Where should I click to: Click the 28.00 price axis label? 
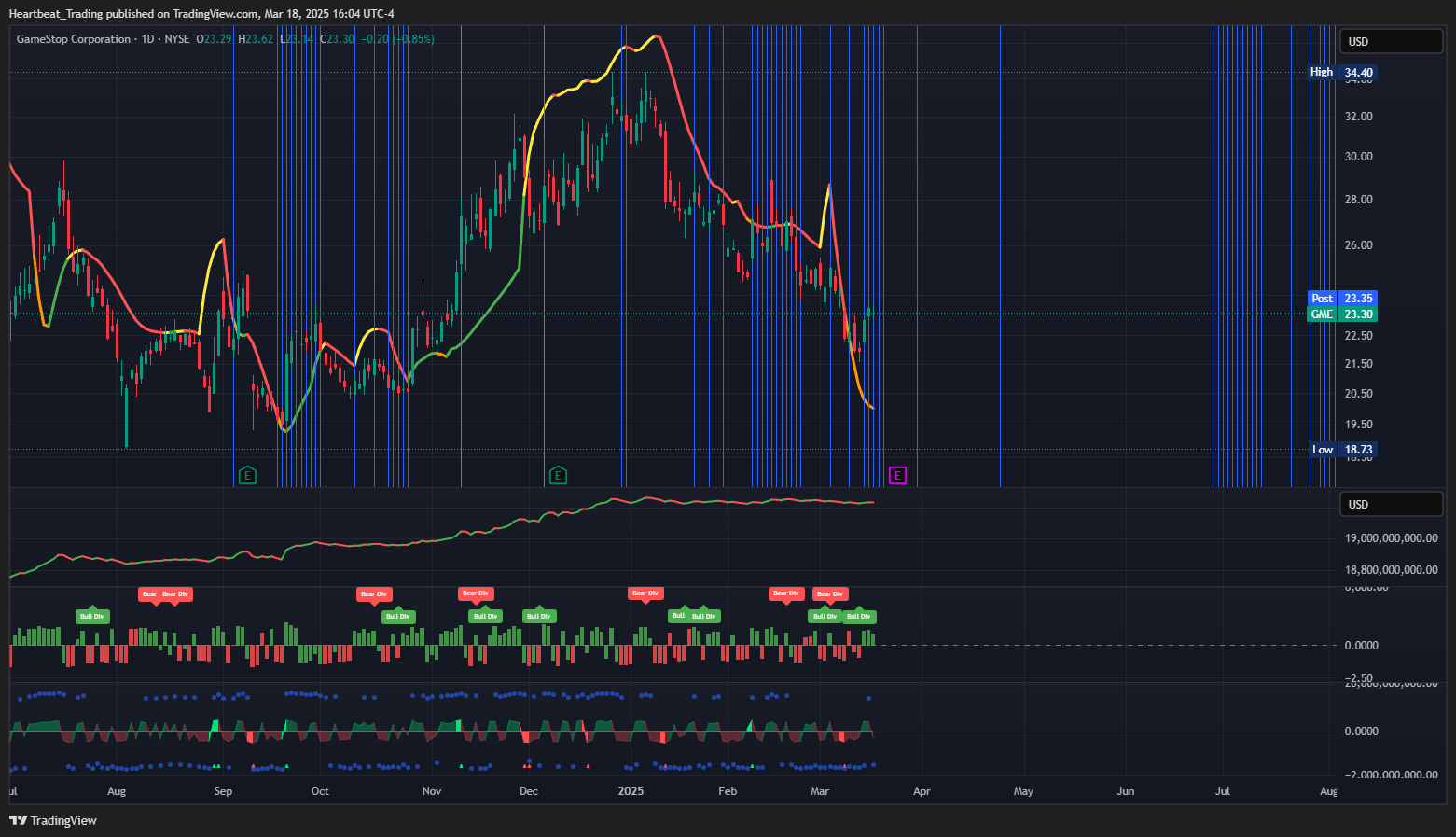click(1358, 200)
